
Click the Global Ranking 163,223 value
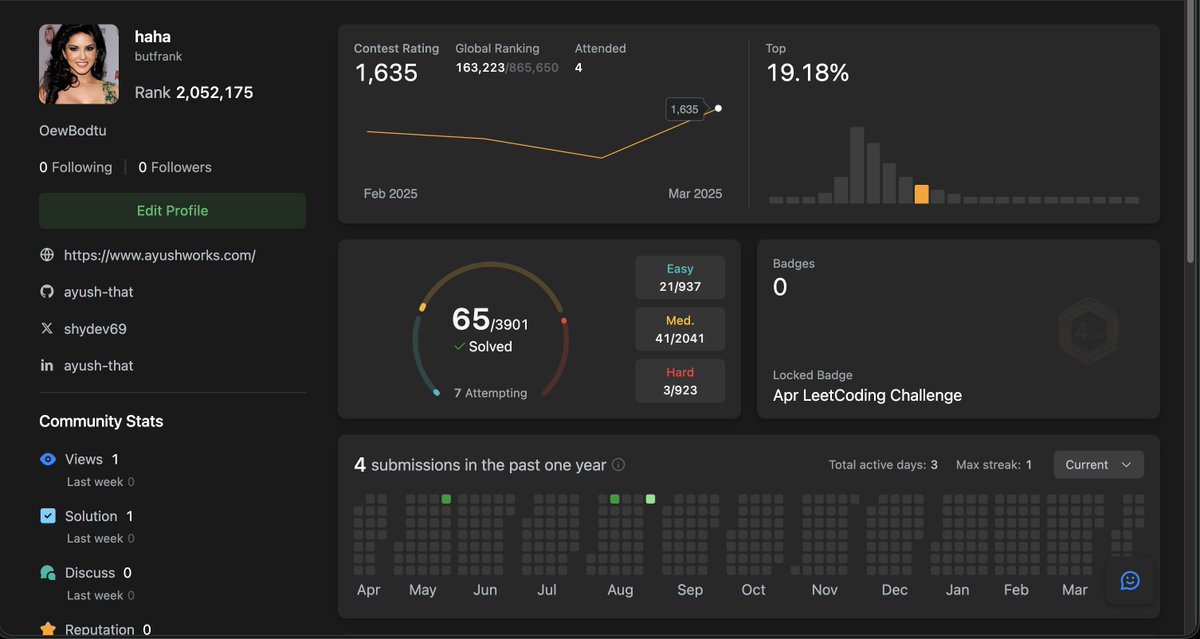(x=480, y=68)
